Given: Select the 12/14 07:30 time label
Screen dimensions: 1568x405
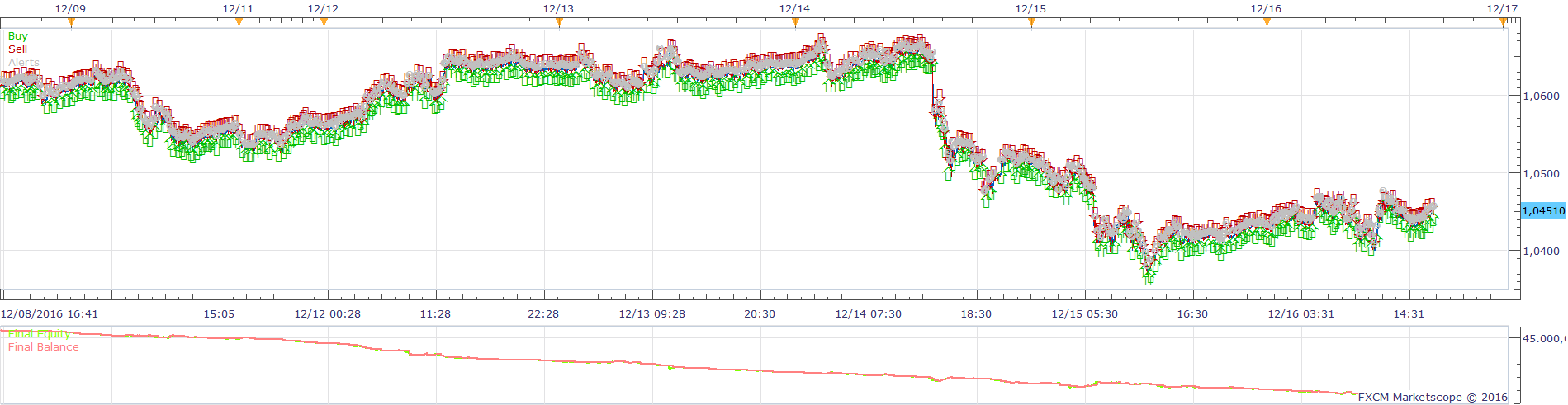Looking at the screenshot, I should pos(869,314).
